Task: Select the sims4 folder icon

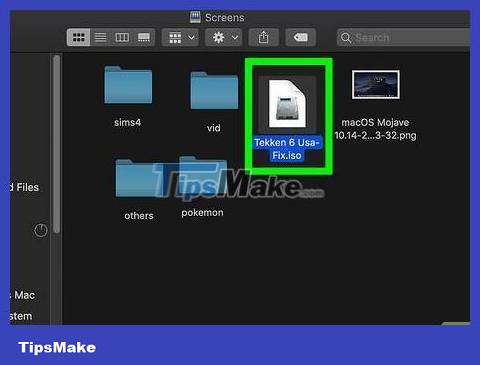Action: tap(128, 85)
